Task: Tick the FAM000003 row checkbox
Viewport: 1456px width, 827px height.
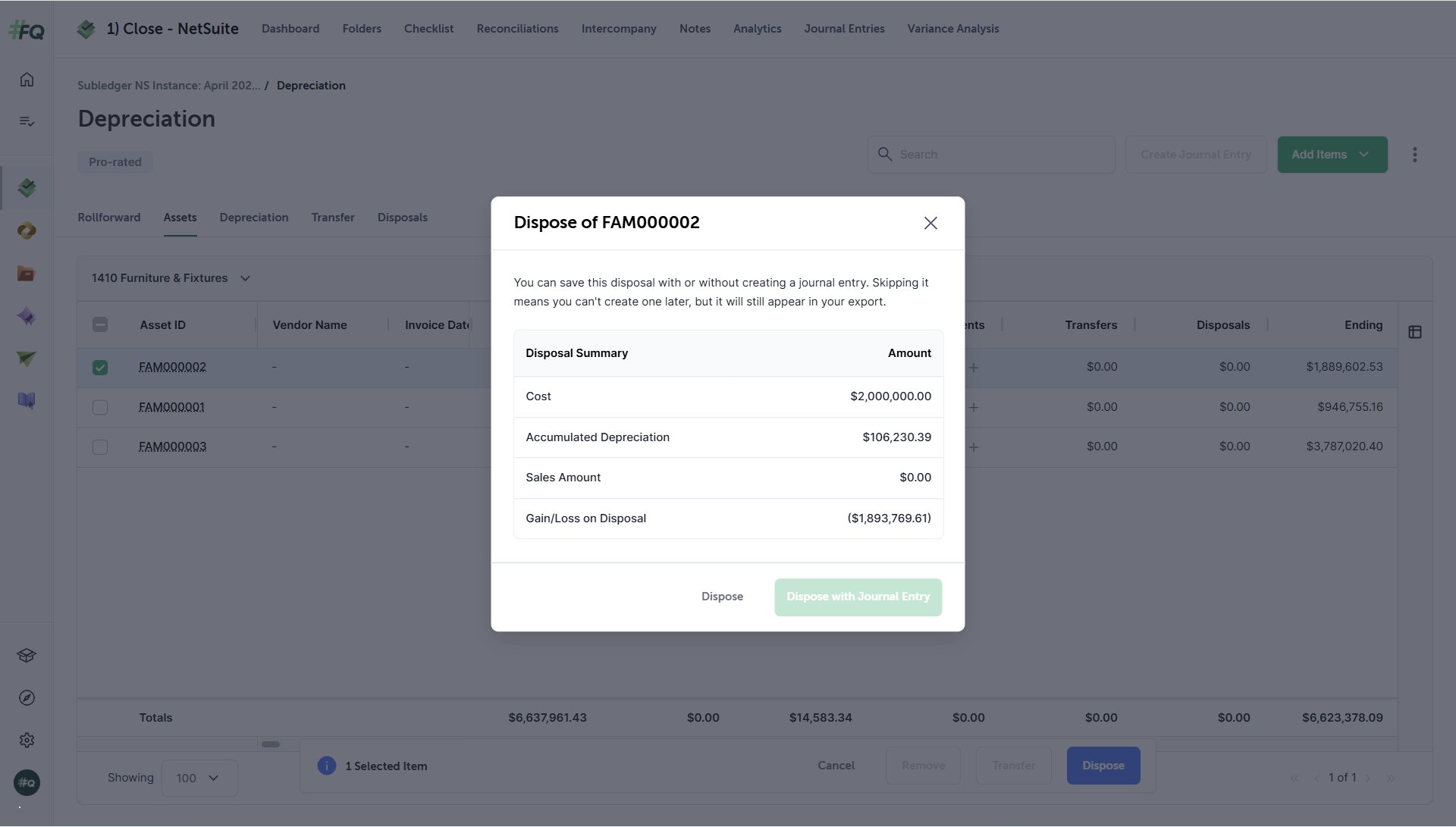Action: tap(100, 447)
